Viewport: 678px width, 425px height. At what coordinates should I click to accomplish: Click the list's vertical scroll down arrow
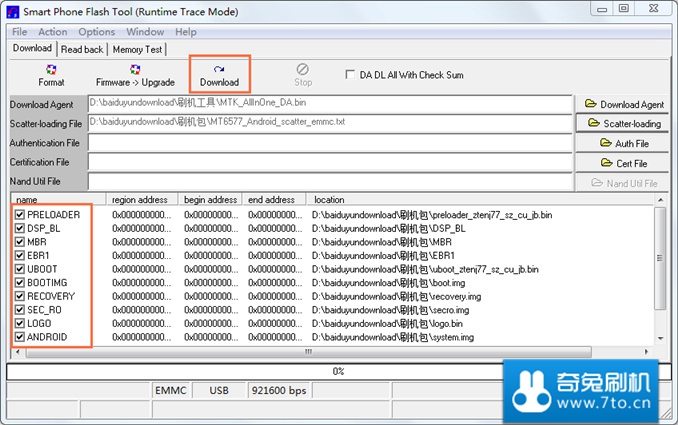660,339
